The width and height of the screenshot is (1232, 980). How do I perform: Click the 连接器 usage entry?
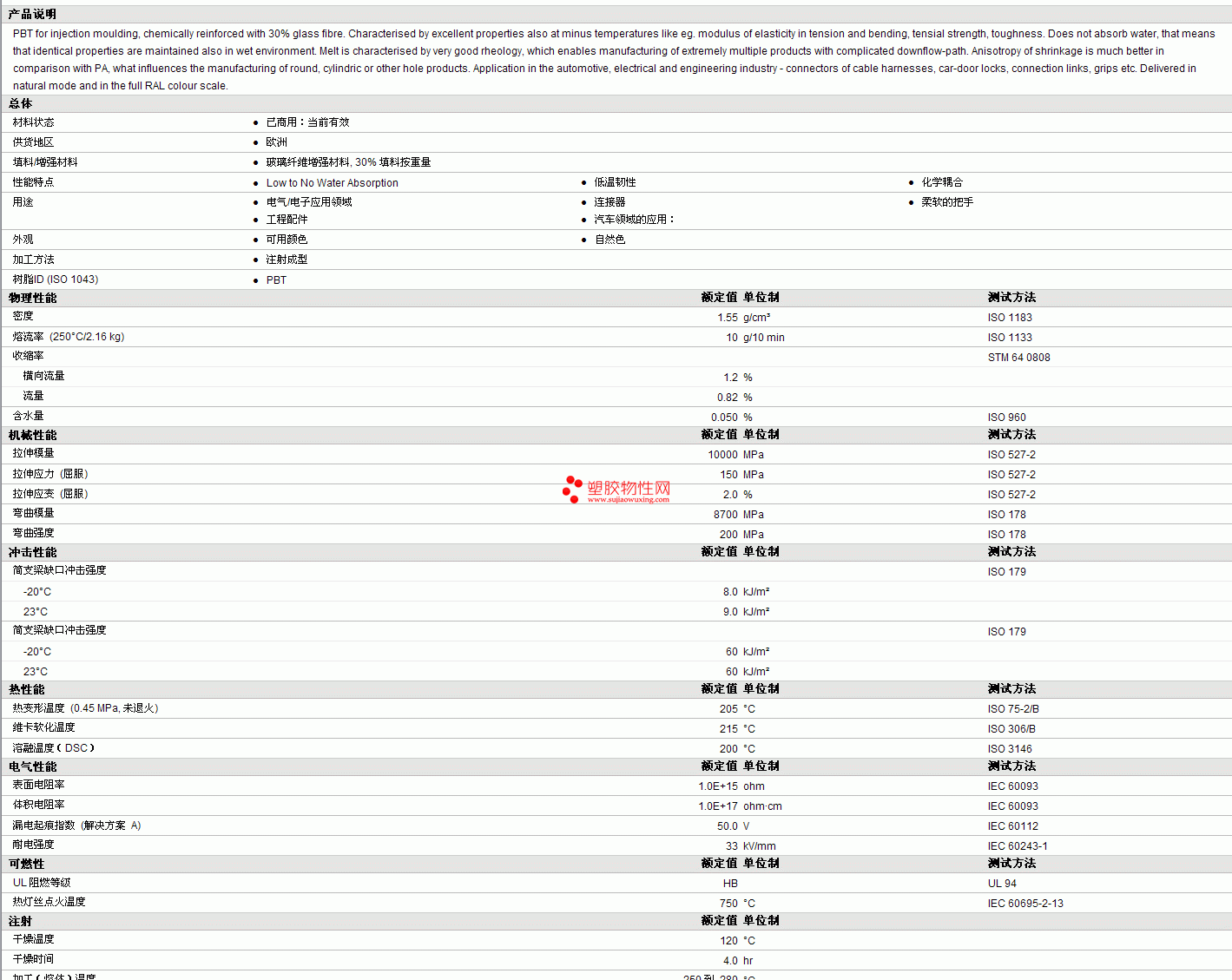(609, 202)
